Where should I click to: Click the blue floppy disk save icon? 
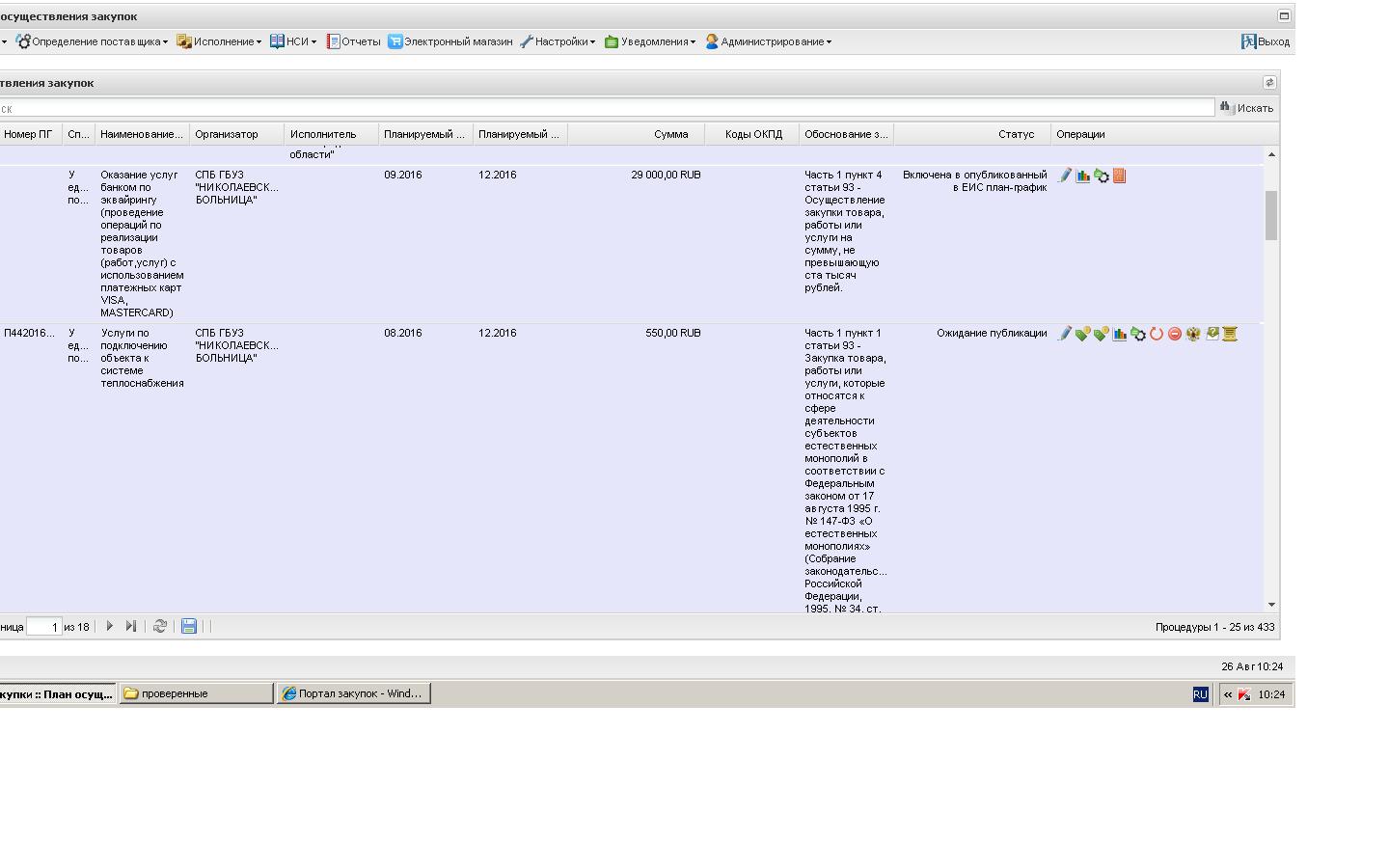tap(189, 626)
